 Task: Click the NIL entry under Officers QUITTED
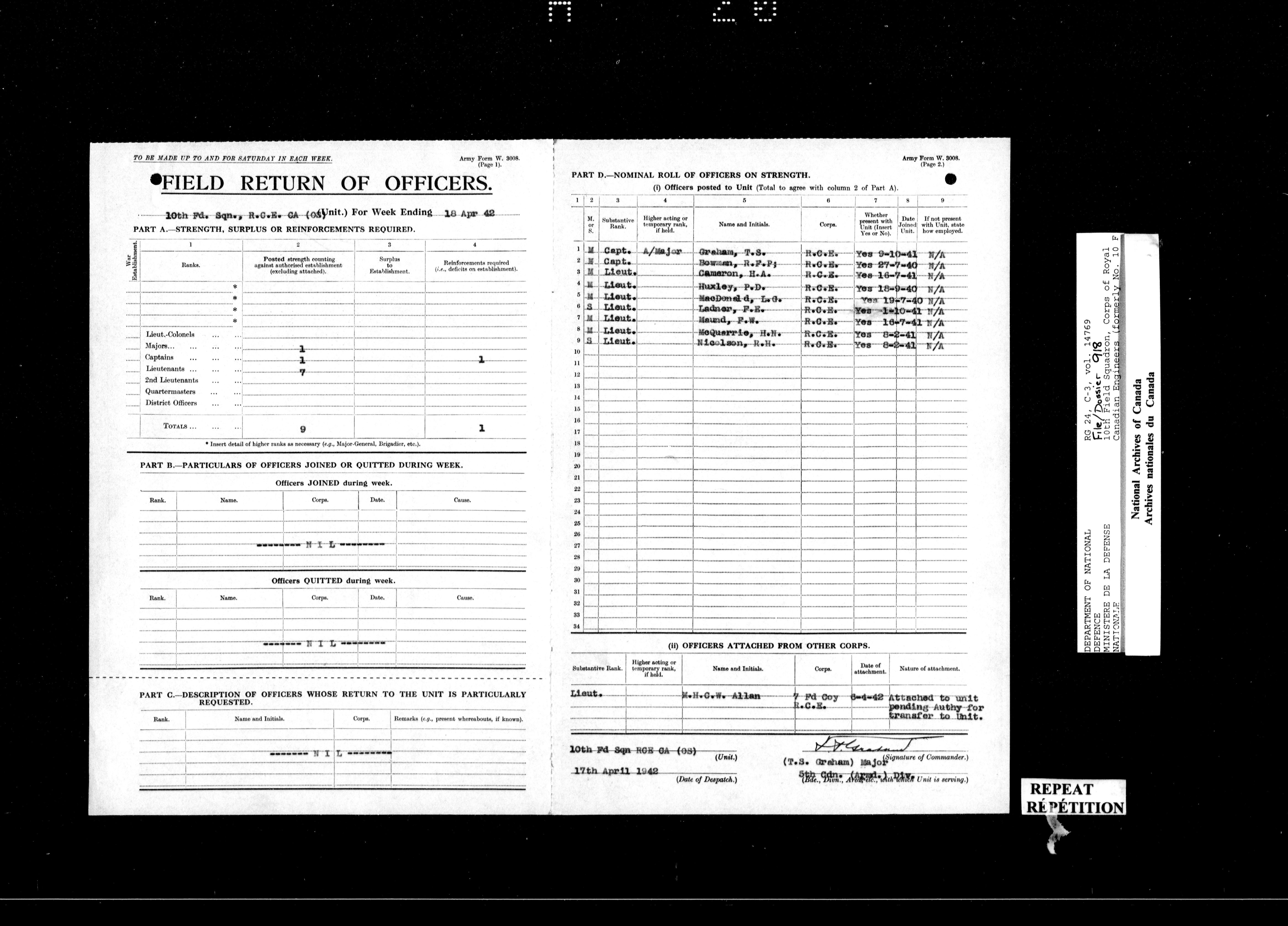click(x=325, y=644)
